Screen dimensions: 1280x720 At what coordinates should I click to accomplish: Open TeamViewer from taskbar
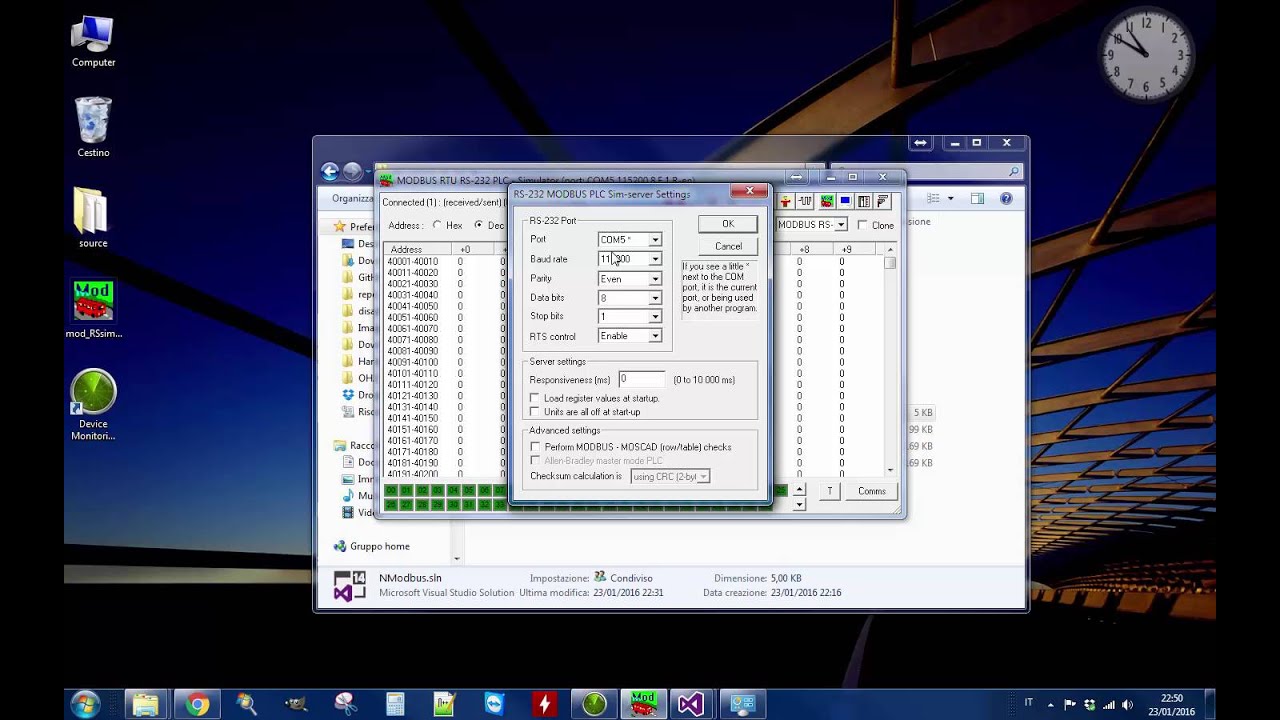495,704
